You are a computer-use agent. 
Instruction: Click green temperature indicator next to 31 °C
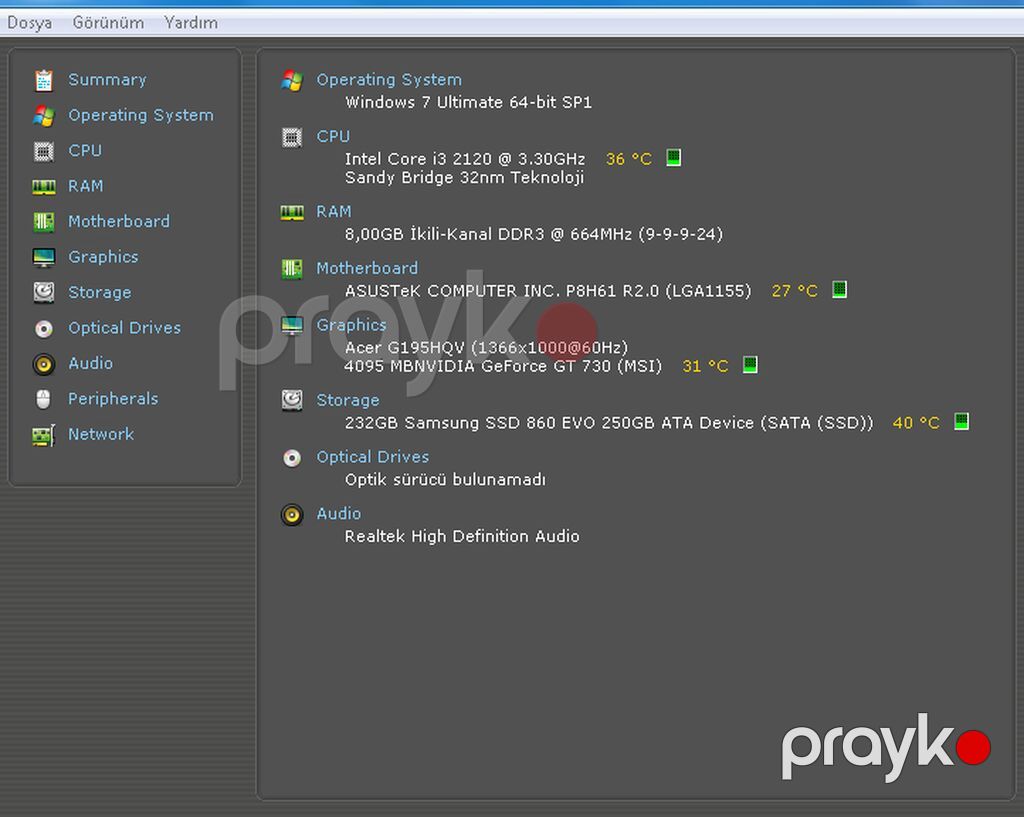(x=750, y=364)
